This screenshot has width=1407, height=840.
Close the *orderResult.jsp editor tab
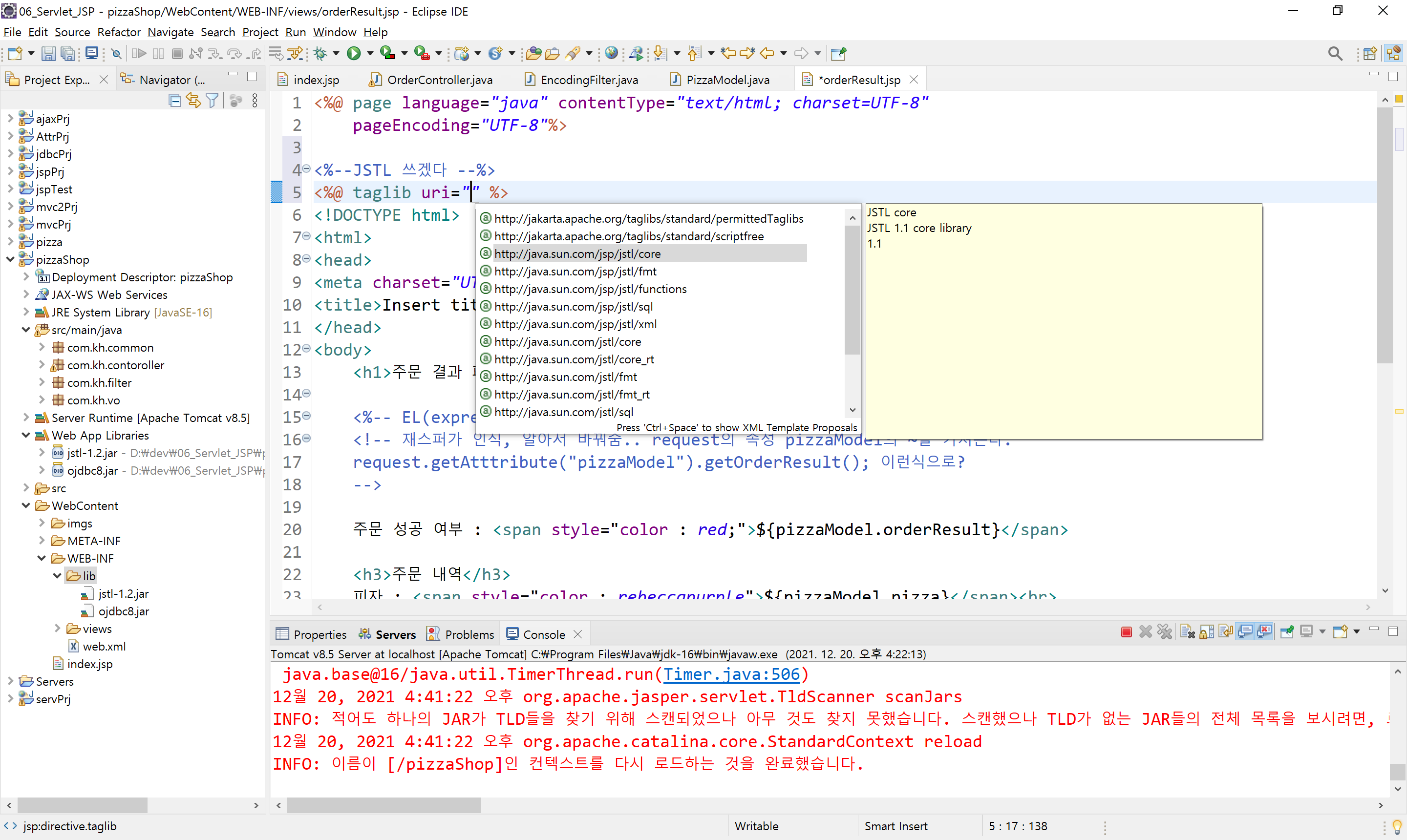coord(914,79)
